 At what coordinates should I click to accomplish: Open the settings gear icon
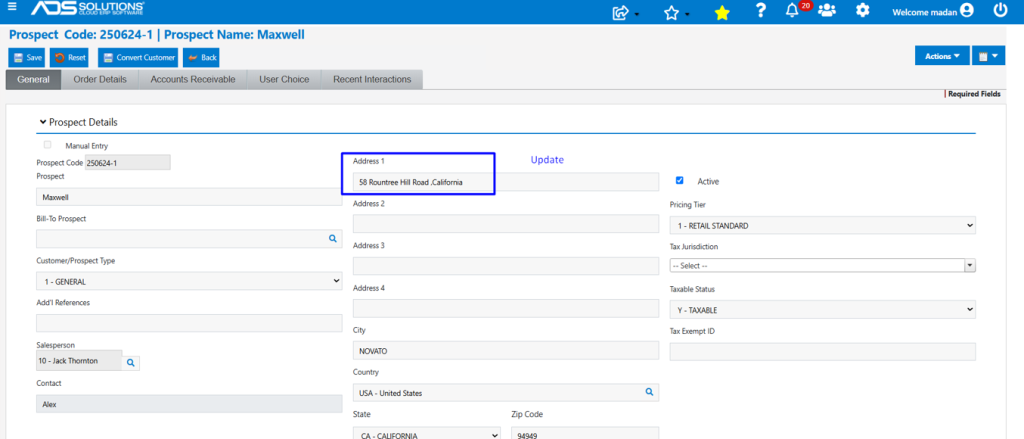863,10
